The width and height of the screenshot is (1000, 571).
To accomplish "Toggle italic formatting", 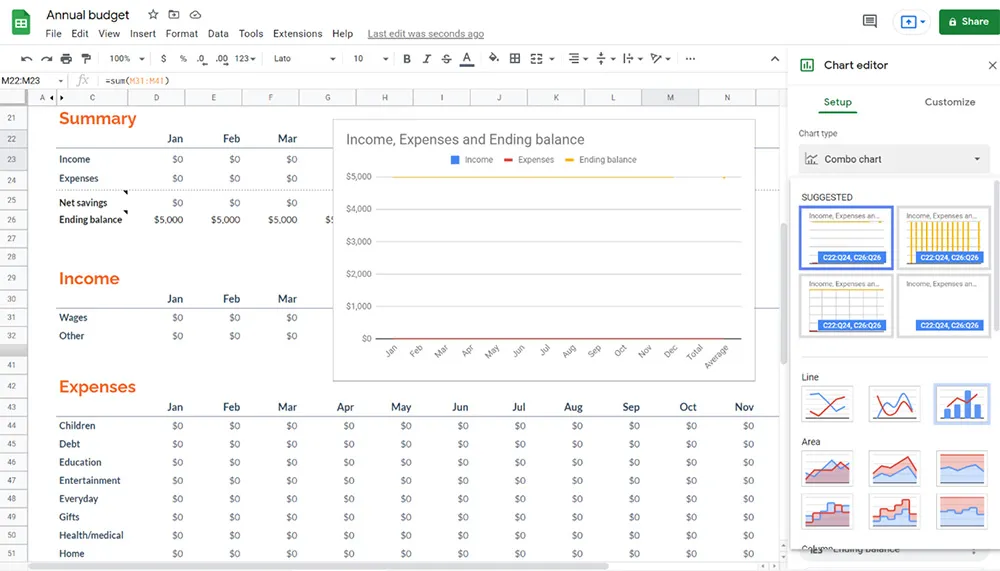I will coord(427,59).
